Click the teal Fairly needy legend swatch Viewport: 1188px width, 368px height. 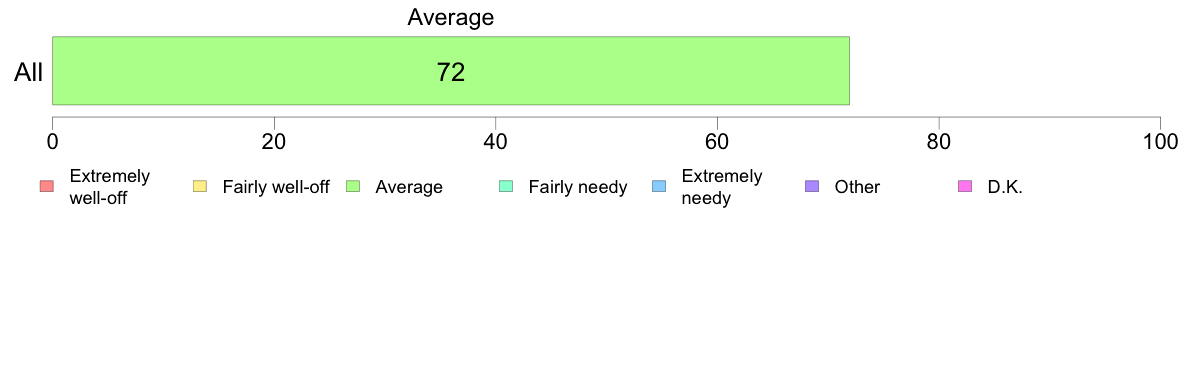[x=506, y=187]
